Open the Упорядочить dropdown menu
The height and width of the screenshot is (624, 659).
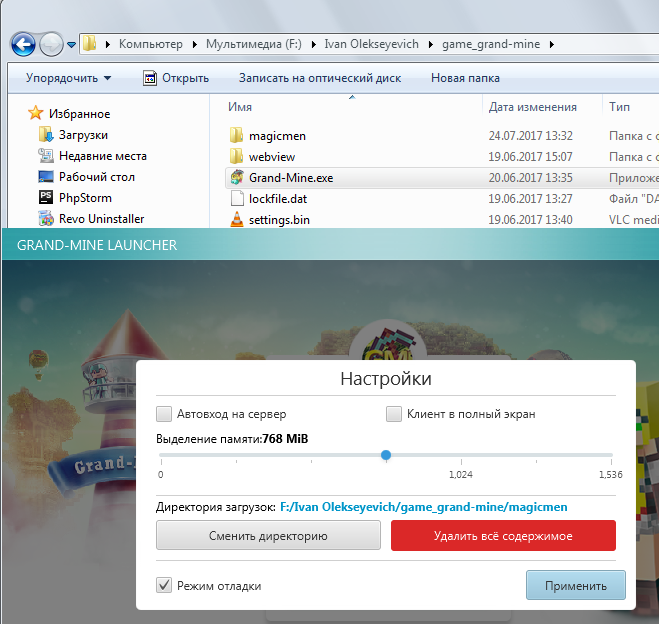68,78
